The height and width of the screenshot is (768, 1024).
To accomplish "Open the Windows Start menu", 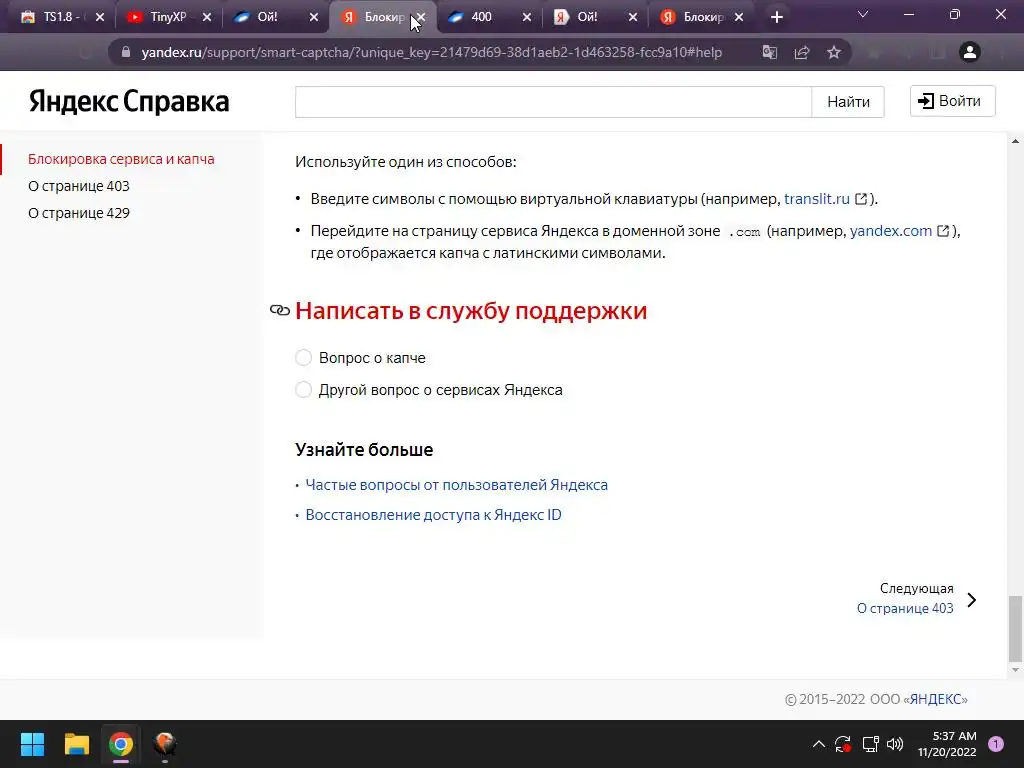I will (x=32, y=744).
